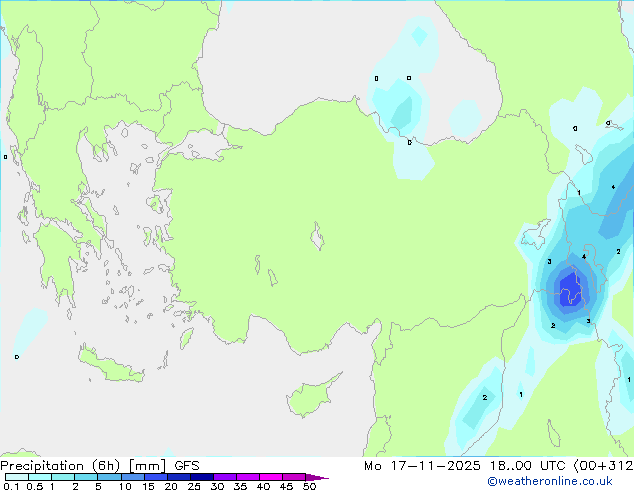The width and height of the screenshot is (634, 490).
Task: Click the 'Precipitation (6h)' title text
Action: 60,466
